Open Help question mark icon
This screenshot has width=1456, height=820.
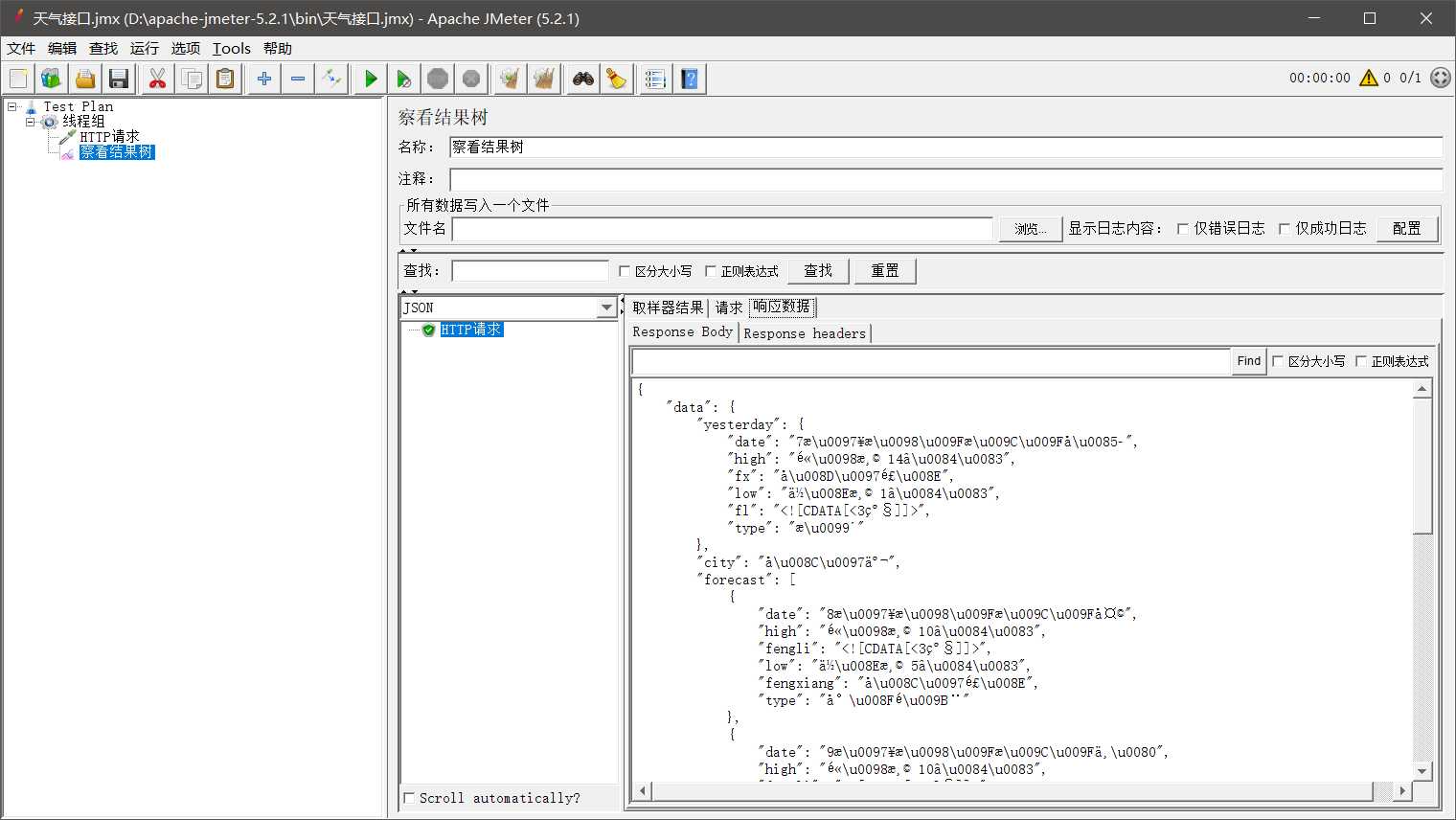coord(690,79)
